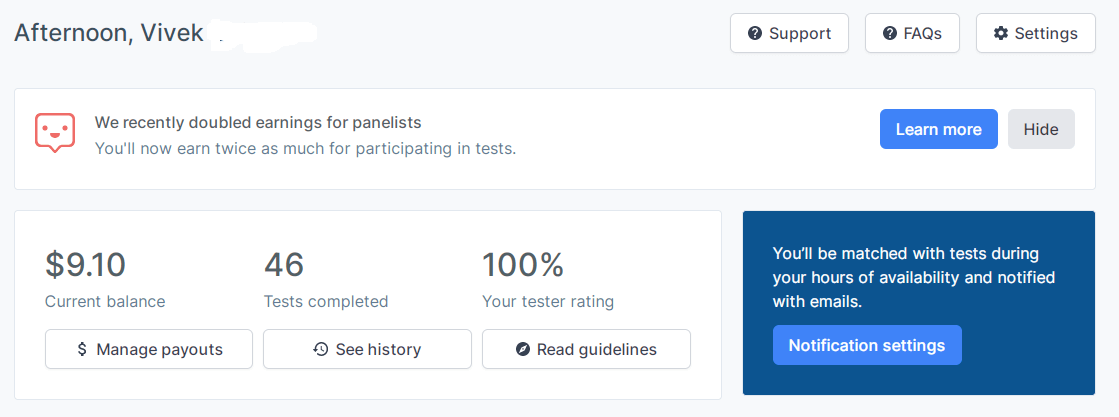Click the 46 tests completed figure
This screenshot has width=1119, height=417.
(x=284, y=265)
